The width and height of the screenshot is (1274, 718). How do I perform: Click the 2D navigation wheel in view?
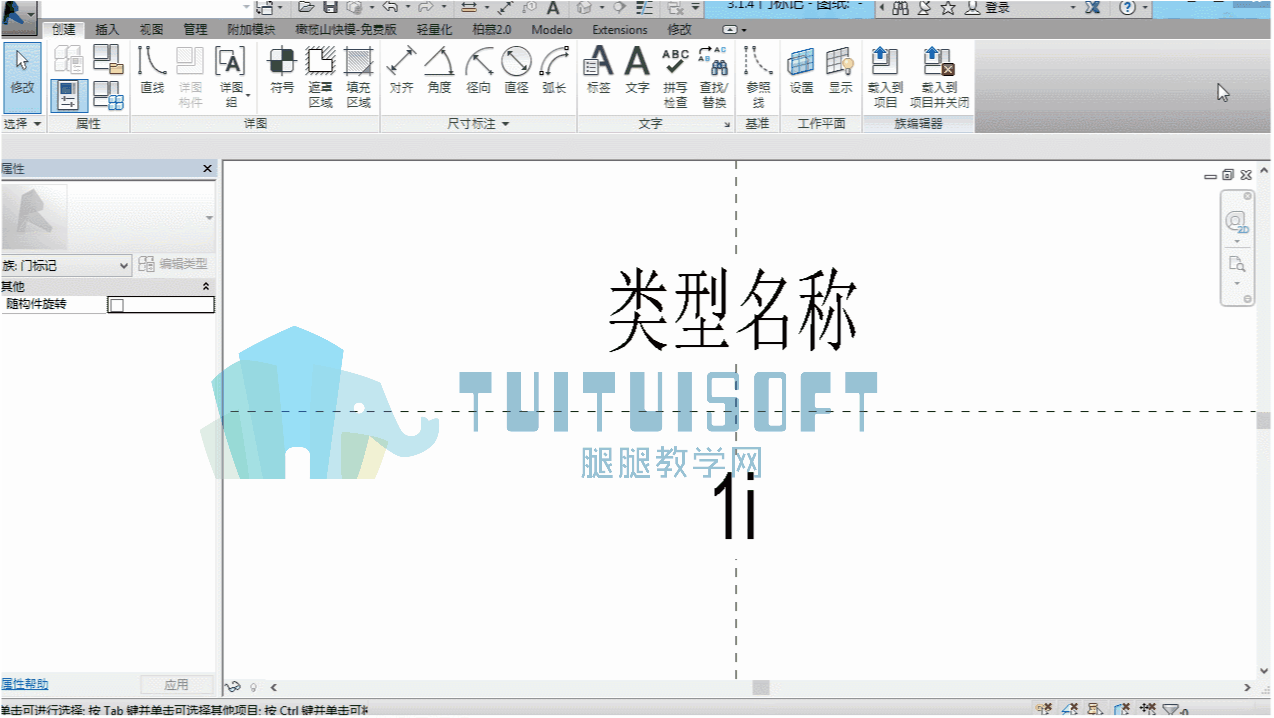click(x=1237, y=221)
